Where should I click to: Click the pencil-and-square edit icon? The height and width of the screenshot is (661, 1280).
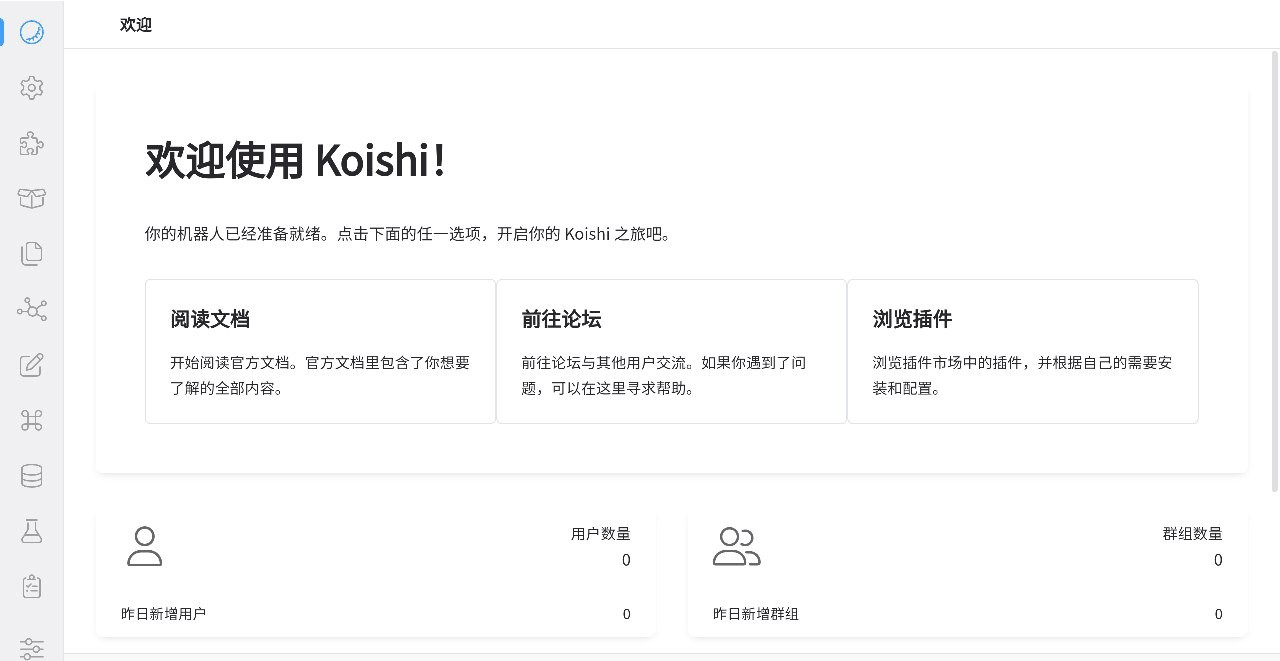[32, 365]
